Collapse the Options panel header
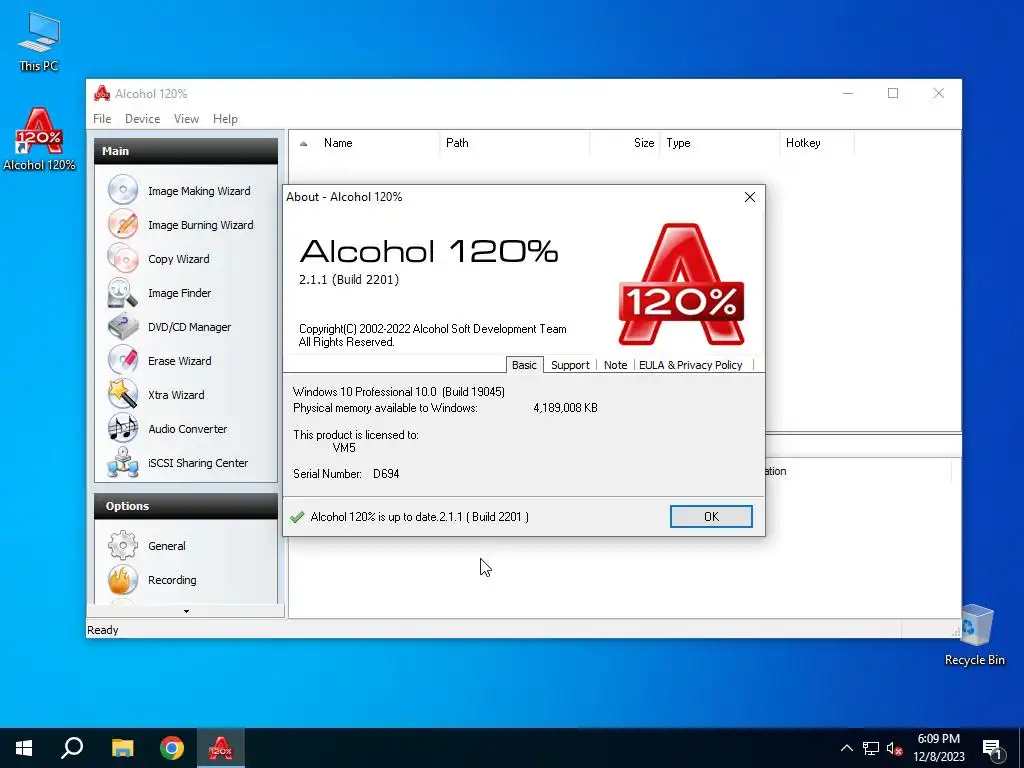Screen dimensions: 1024x768 (x=186, y=506)
